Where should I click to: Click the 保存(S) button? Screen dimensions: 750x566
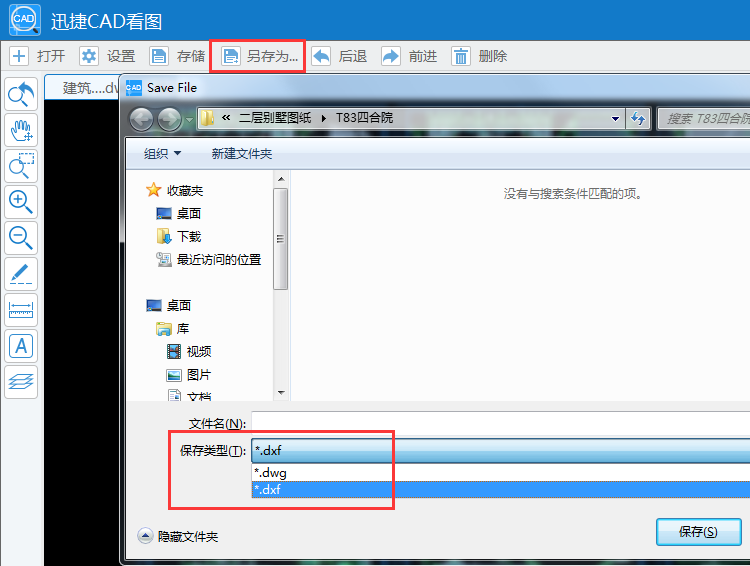[698, 532]
